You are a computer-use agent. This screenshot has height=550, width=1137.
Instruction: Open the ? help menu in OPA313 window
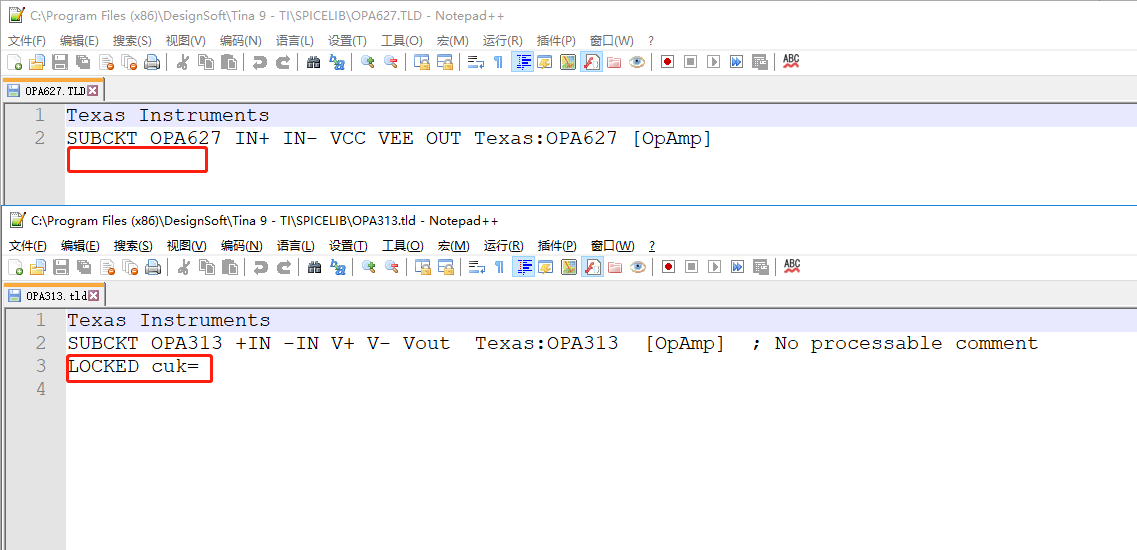pyautogui.click(x=651, y=245)
